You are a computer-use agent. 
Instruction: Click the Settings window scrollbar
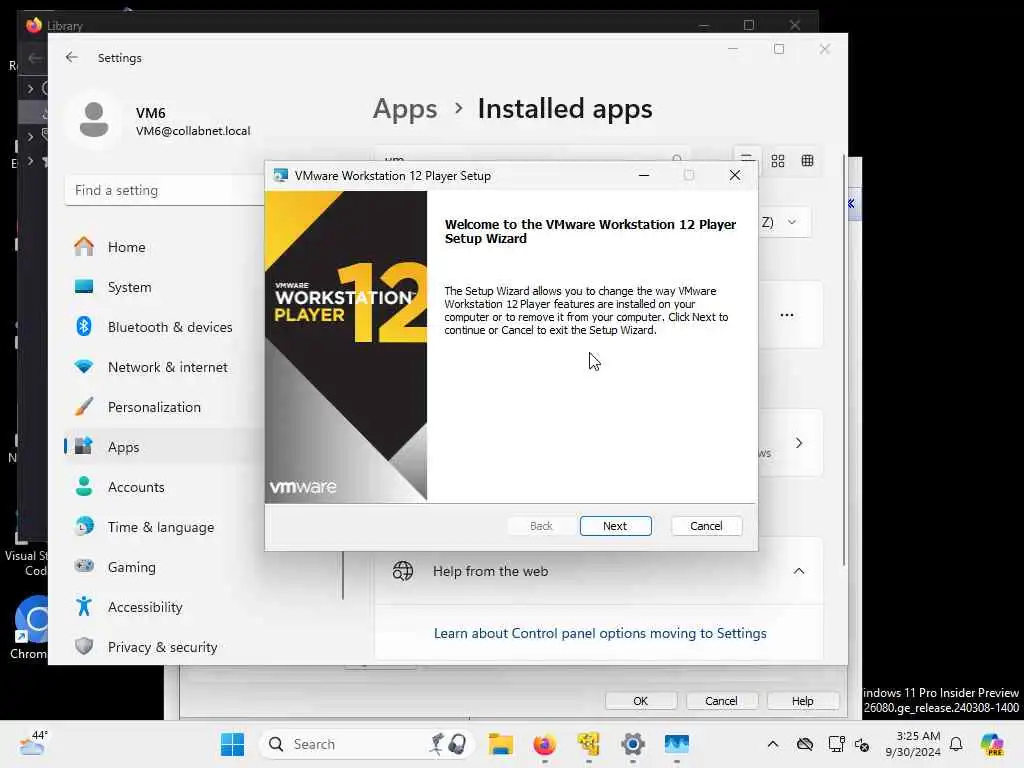coord(844,360)
